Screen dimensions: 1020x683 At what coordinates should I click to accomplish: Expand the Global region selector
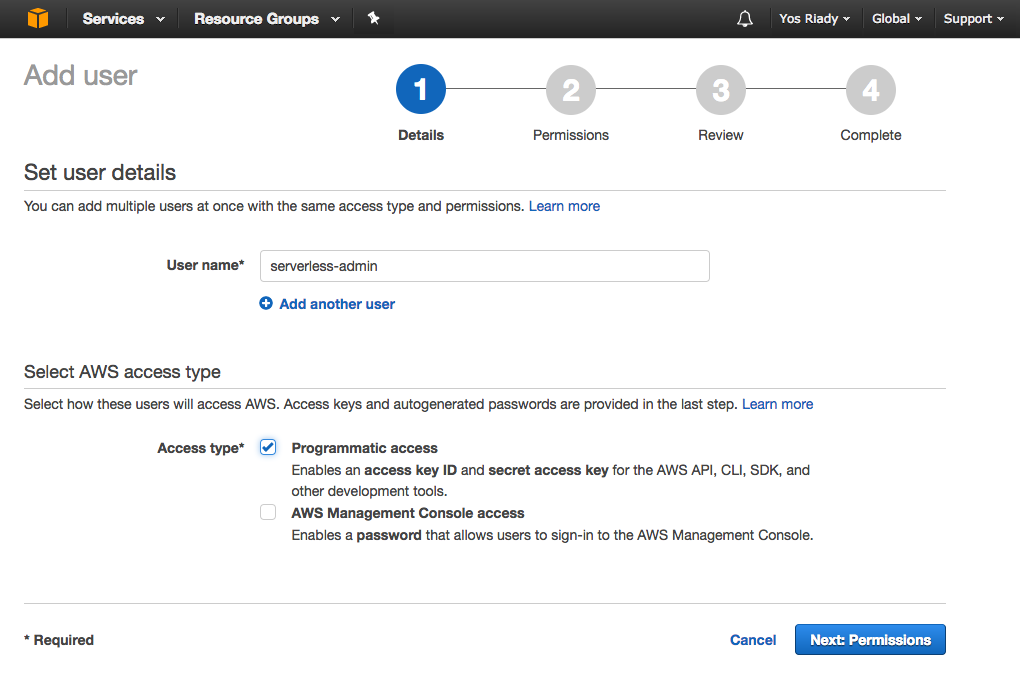point(896,19)
